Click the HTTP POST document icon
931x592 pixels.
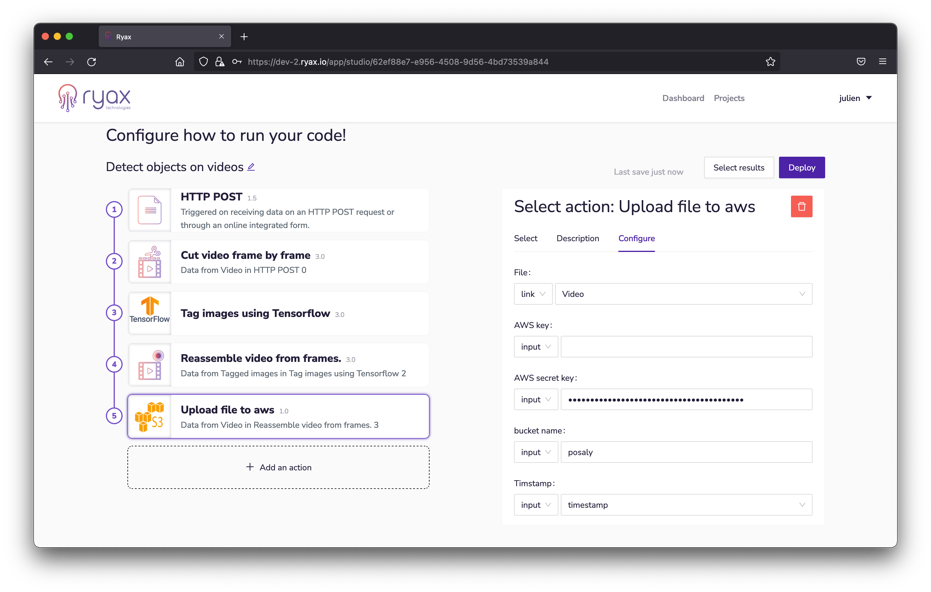click(x=149, y=210)
